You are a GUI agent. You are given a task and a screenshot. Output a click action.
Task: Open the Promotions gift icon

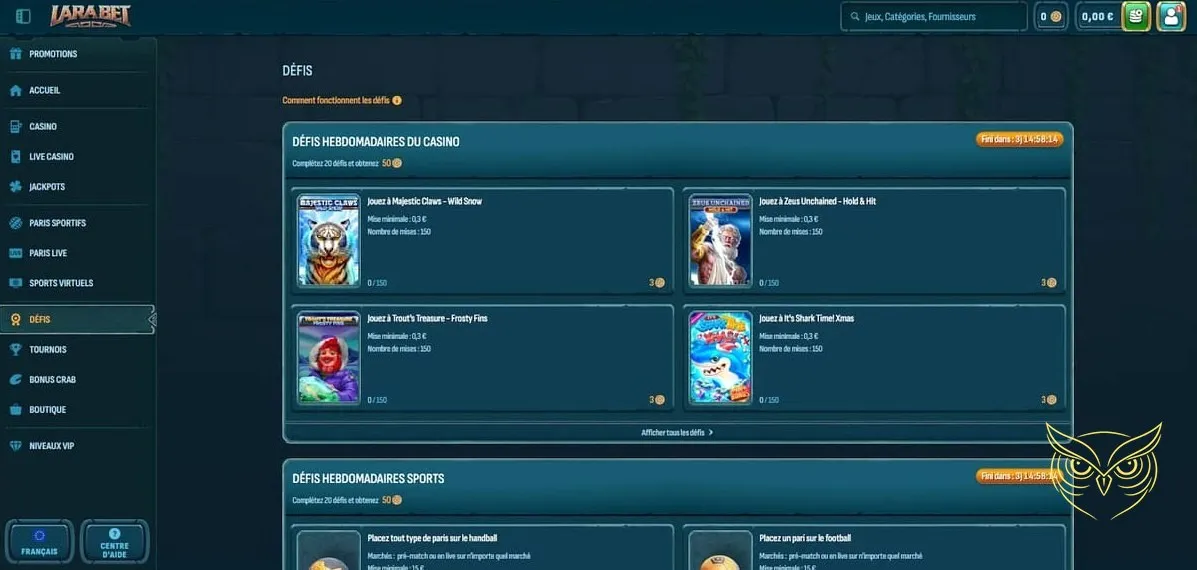pyautogui.click(x=15, y=54)
